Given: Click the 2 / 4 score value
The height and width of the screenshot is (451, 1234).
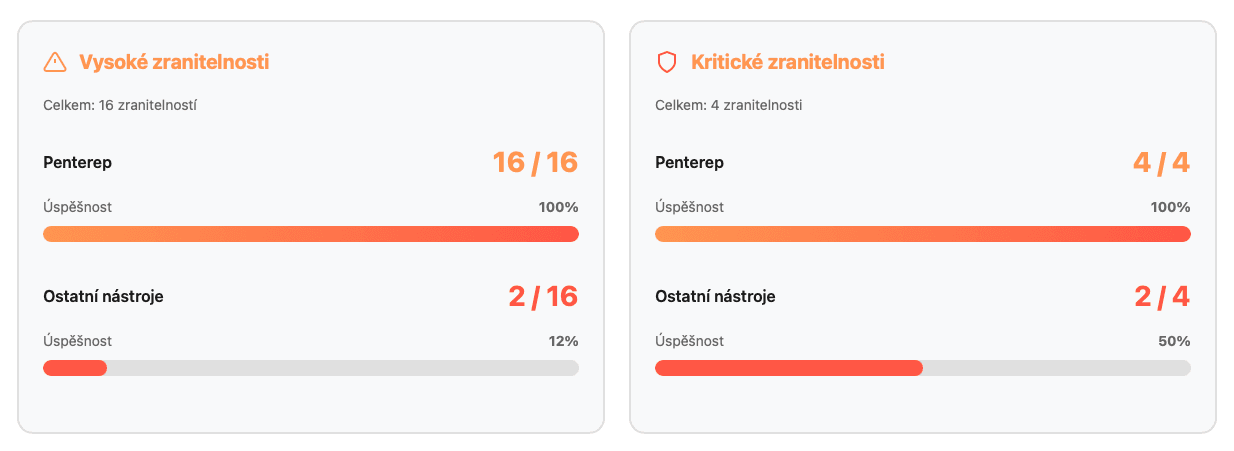Looking at the screenshot, I should click(1161, 296).
